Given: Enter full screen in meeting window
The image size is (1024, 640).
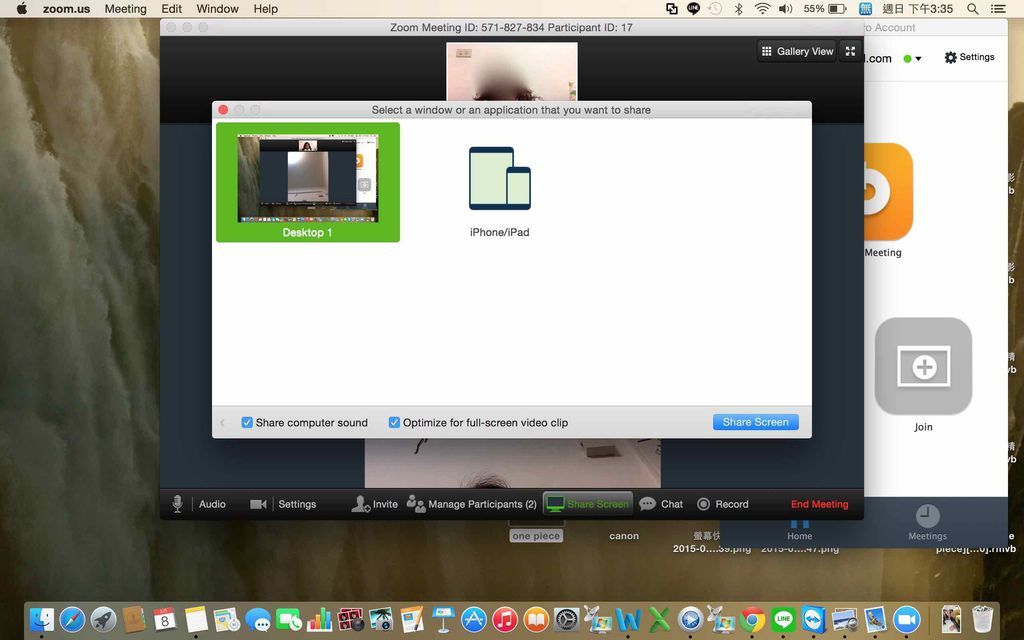Looking at the screenshot, I should [x=850, y=51].
